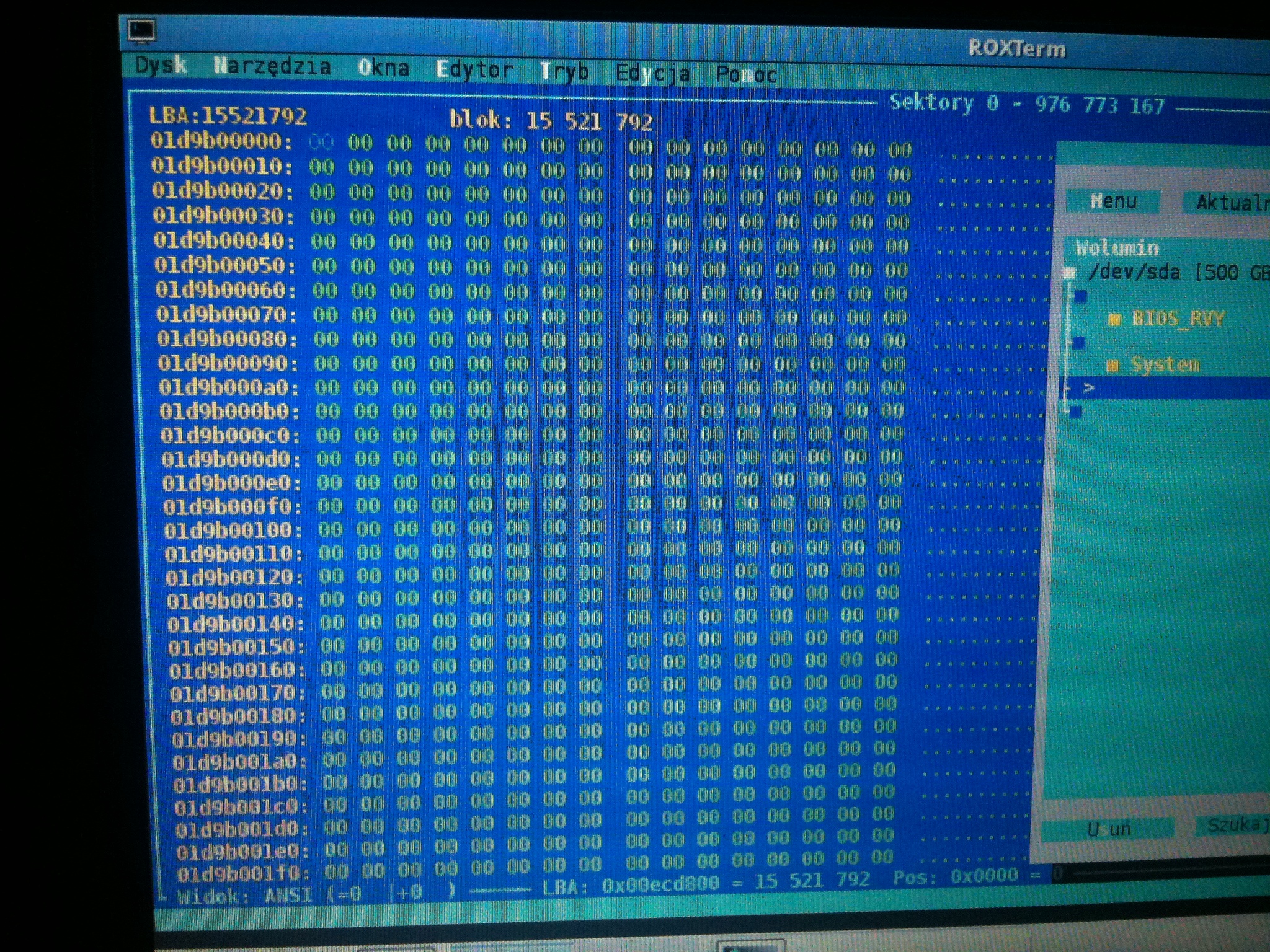
Task: Click the Usuń button
Action: (x=1109, y=829)
